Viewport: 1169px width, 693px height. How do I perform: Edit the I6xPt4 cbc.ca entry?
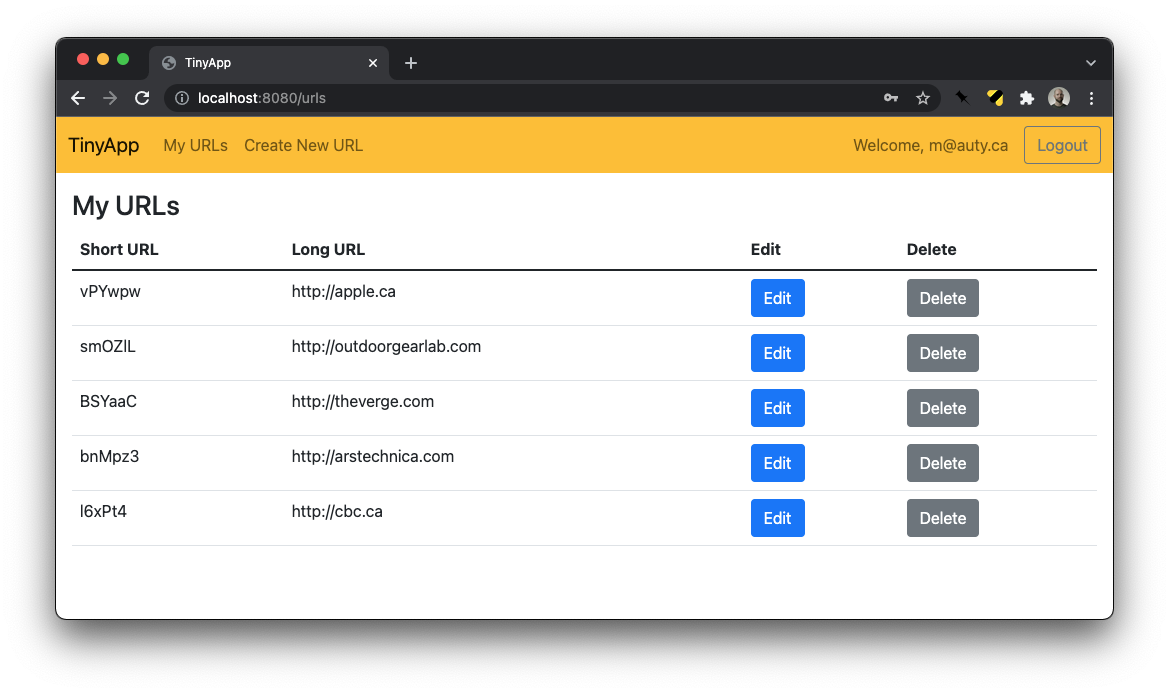(778, 519)
